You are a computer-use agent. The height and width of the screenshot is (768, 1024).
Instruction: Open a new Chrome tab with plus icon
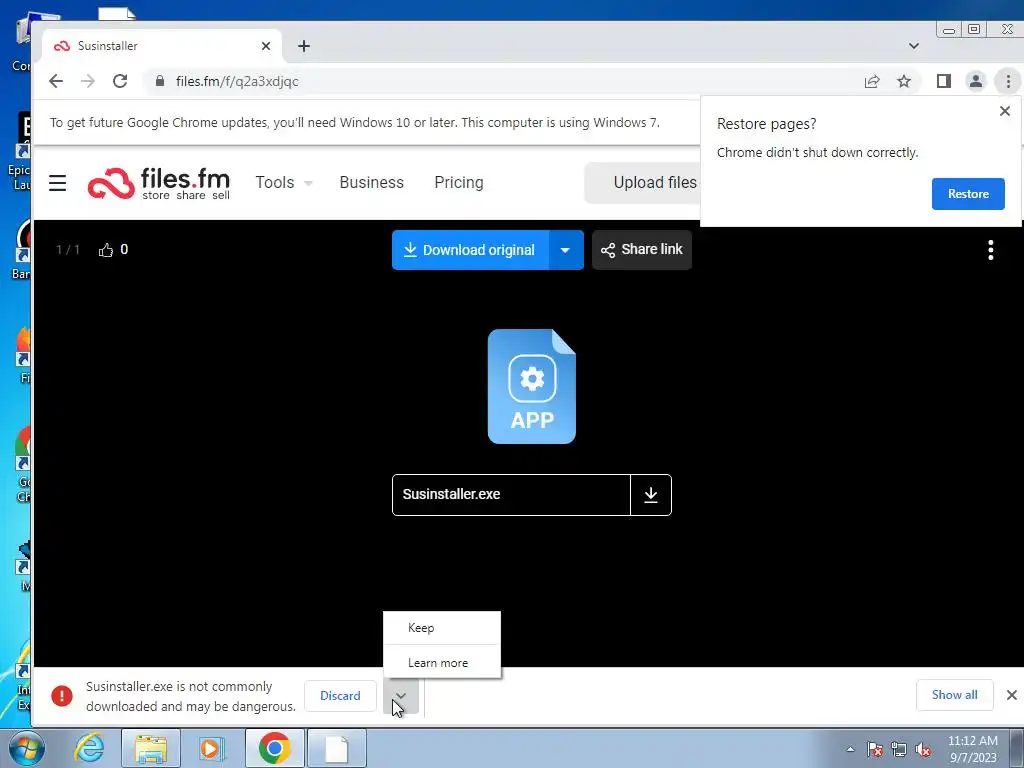pyautogui.click(x=304, y=46)
